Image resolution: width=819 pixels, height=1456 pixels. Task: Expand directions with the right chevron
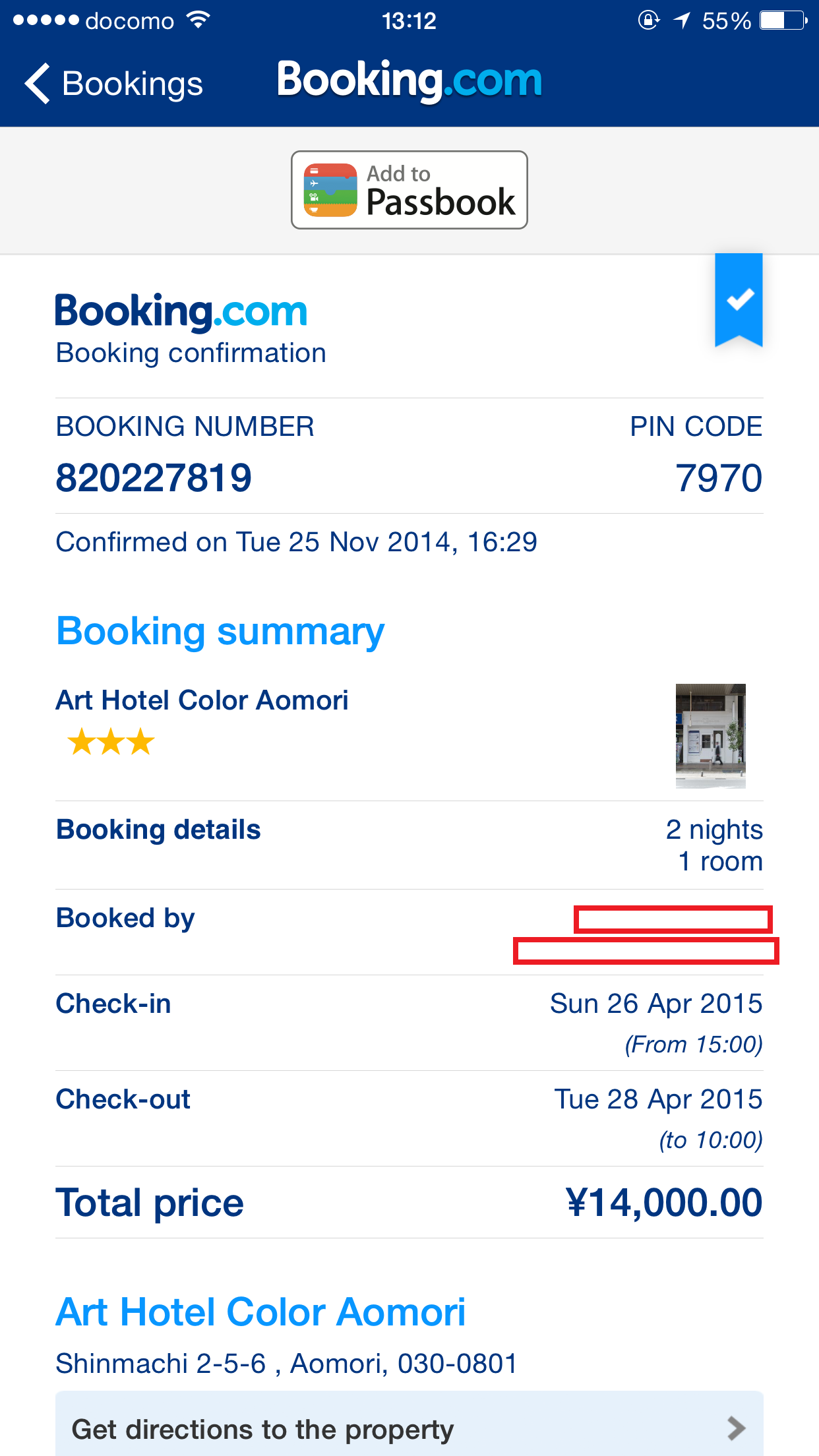click(736, 1428)
